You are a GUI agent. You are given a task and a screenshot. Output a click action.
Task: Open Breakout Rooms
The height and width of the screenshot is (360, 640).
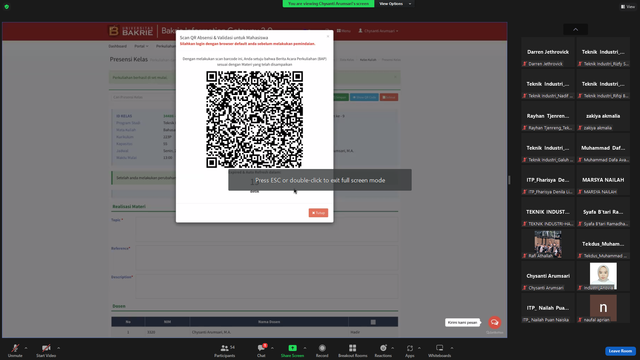click(353, 350)
